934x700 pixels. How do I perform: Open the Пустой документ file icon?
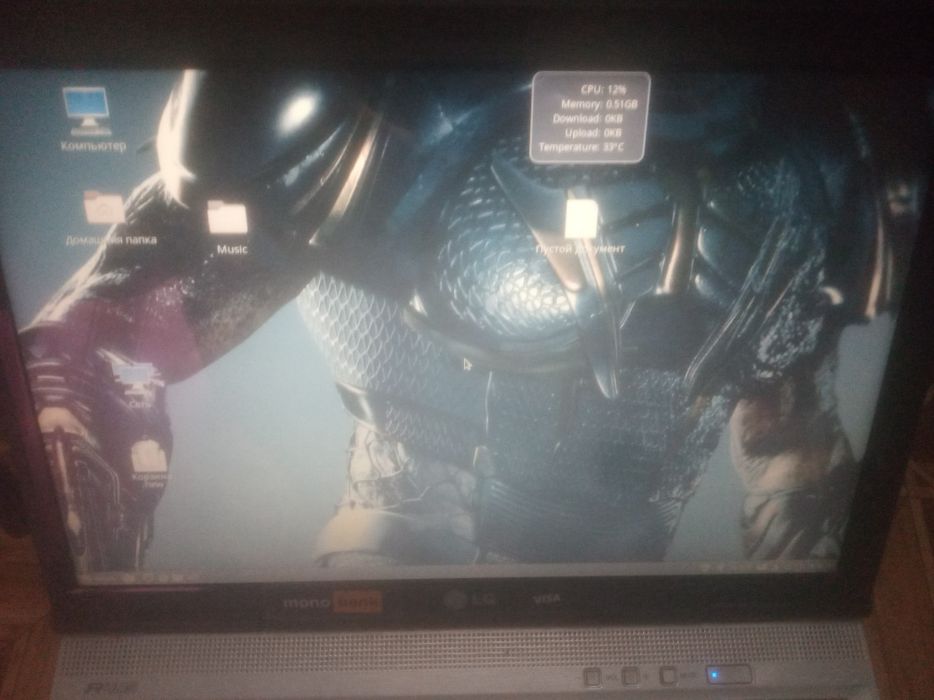581,218
